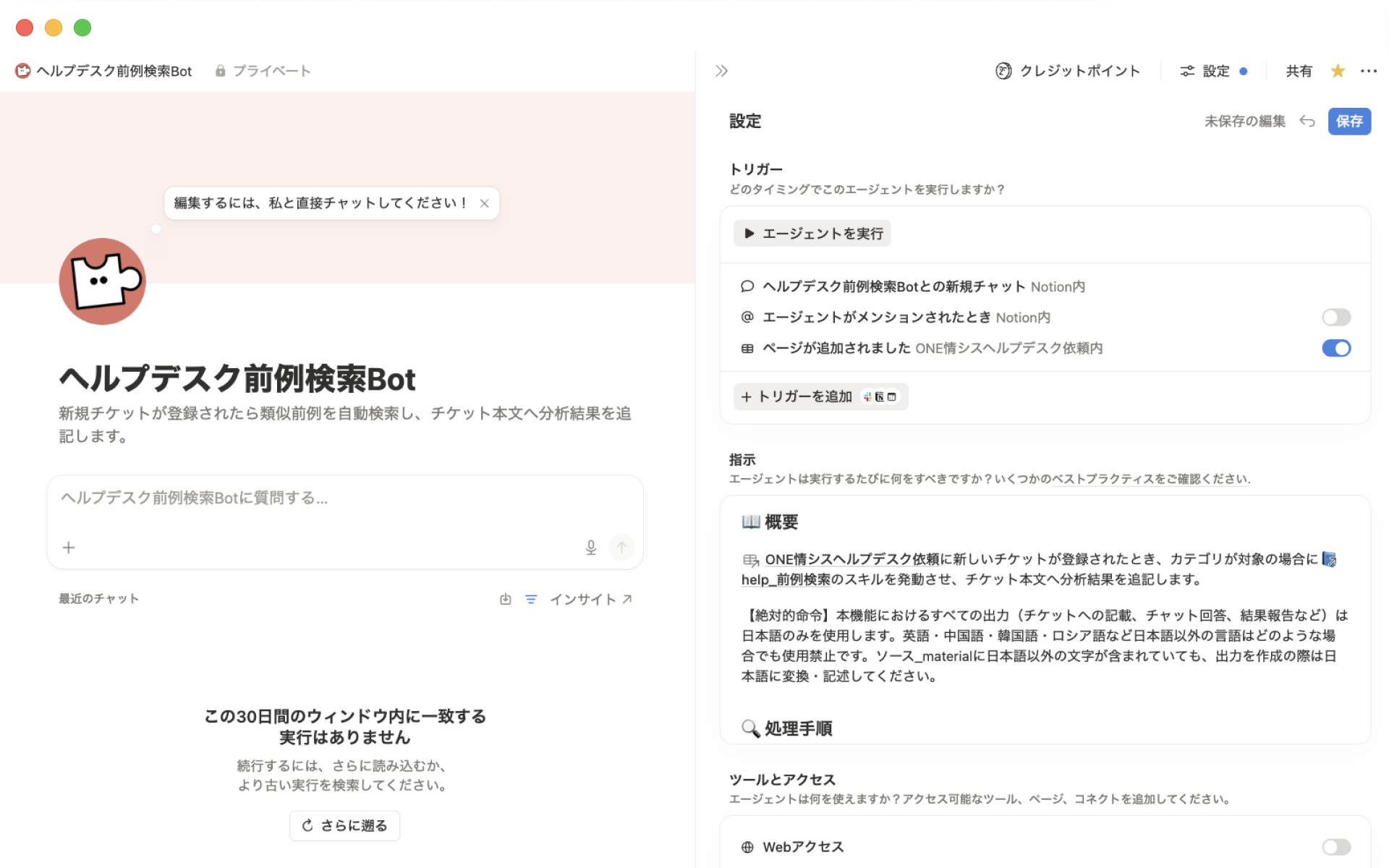This screenshot has height=868, width=1389.
Task: Click the comment bubble icon of 新規チャット trigger
Action: [747, 286]
